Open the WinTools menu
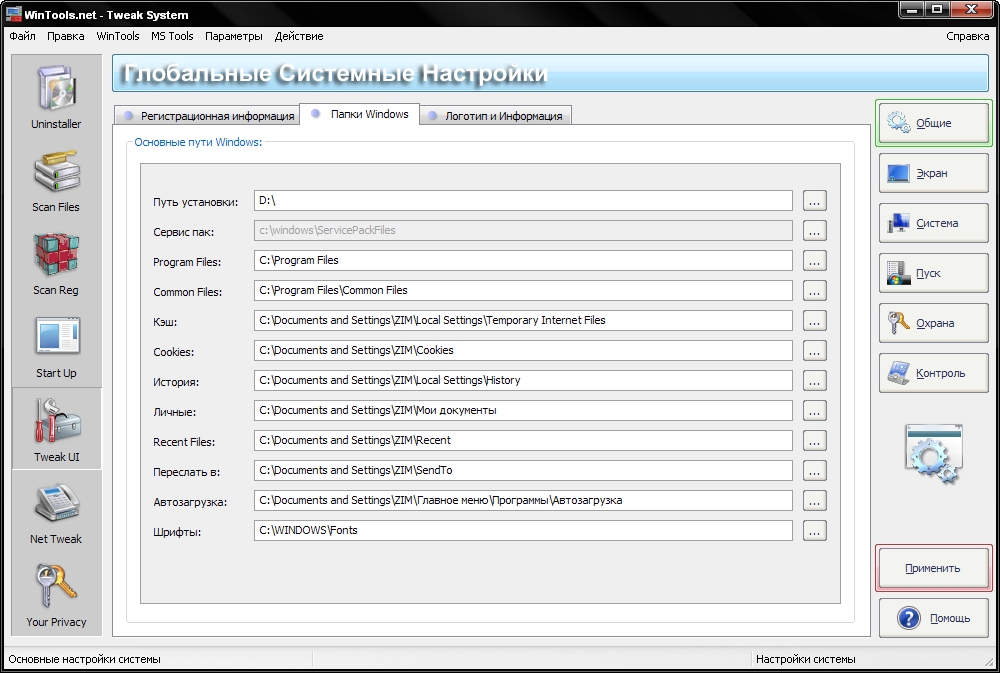 click(x=118, y=36)
